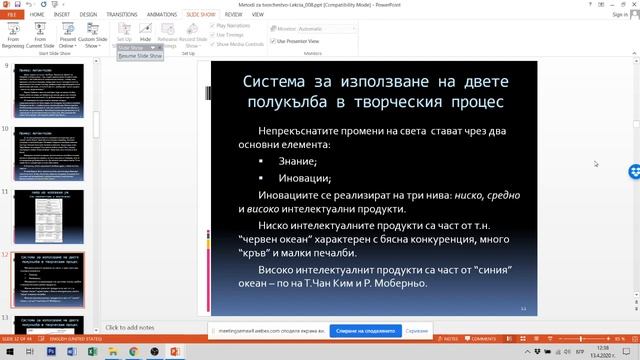Close the floating Slide Show popup
The height and width of the screenshot is (360, 640).
[x=160, y=48]
